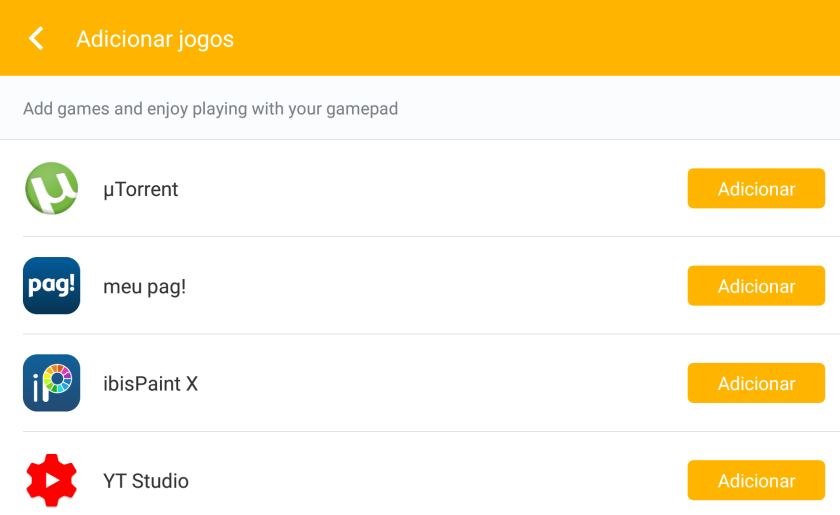The image size is (840, 515).
Task: Click blank space in the ibisPaint X row
Action: pyautogui.click(x=430, y=383)
